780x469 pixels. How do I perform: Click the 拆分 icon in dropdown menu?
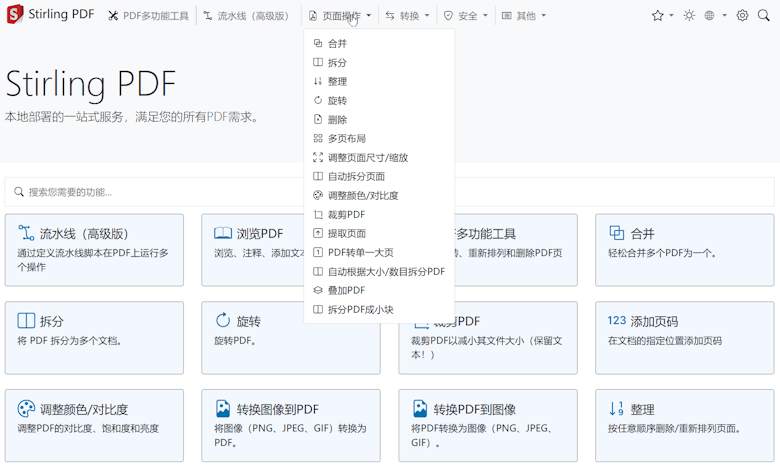[x=318, y=62]
